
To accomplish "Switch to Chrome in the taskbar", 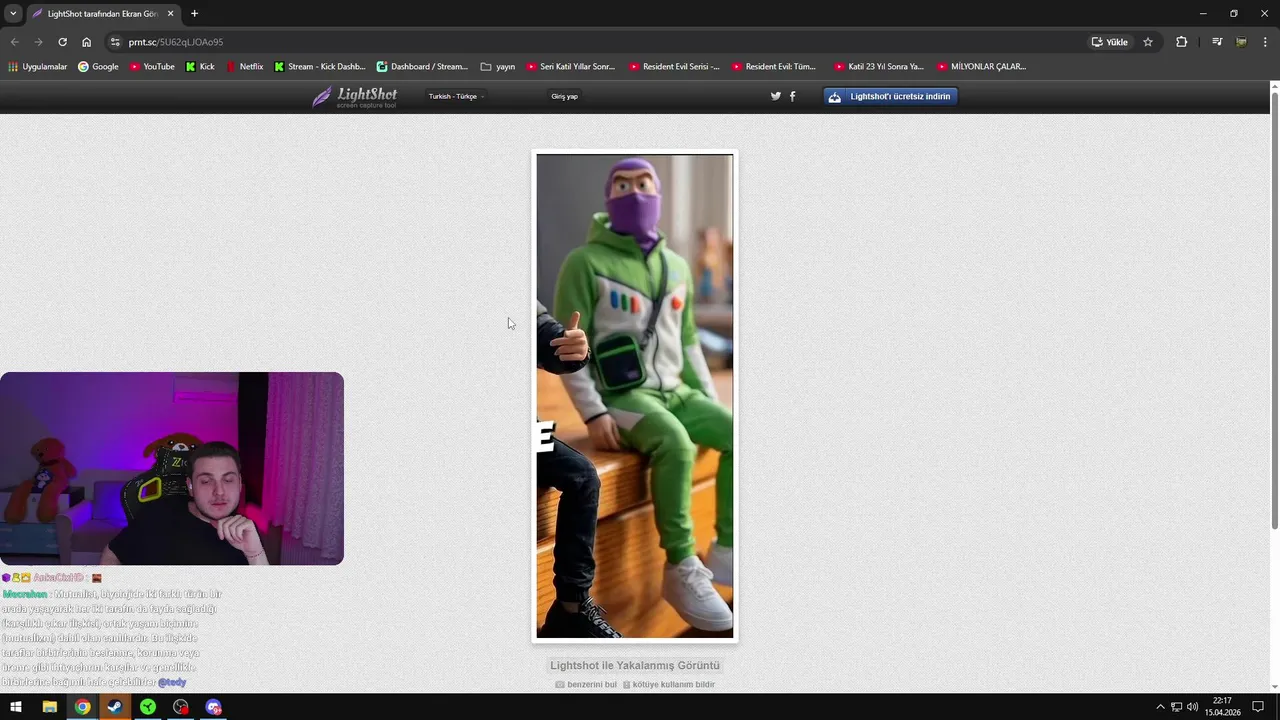I will click(82, 707).
